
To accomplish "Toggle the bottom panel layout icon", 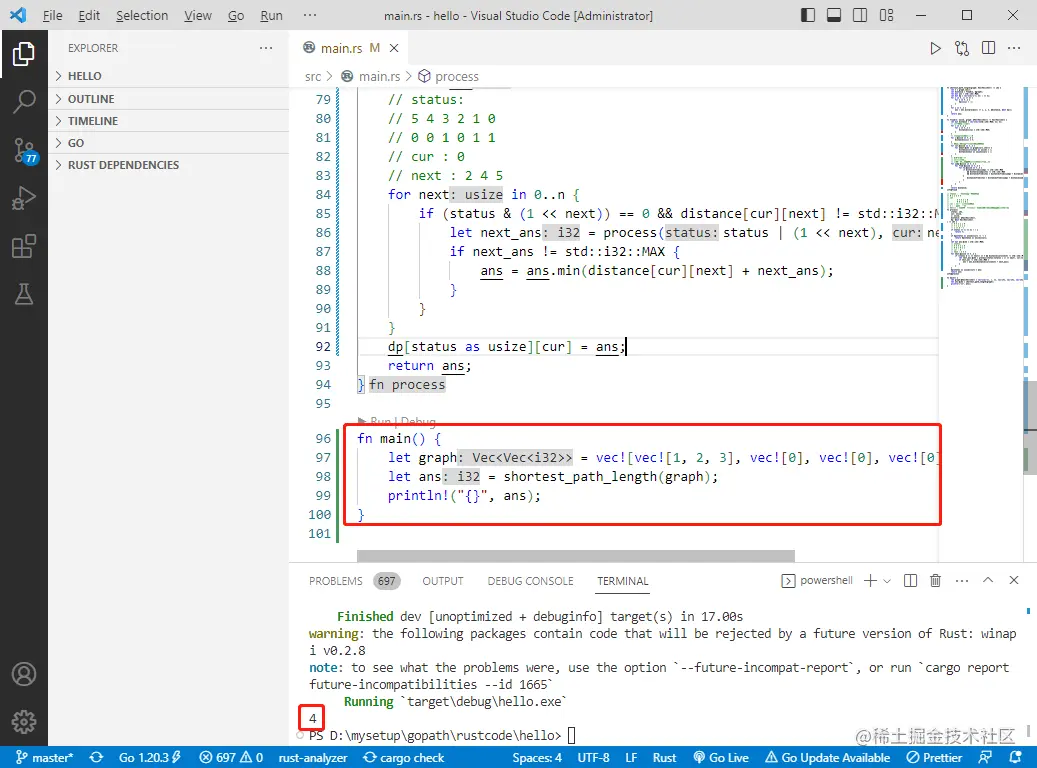I will [834, 15].
